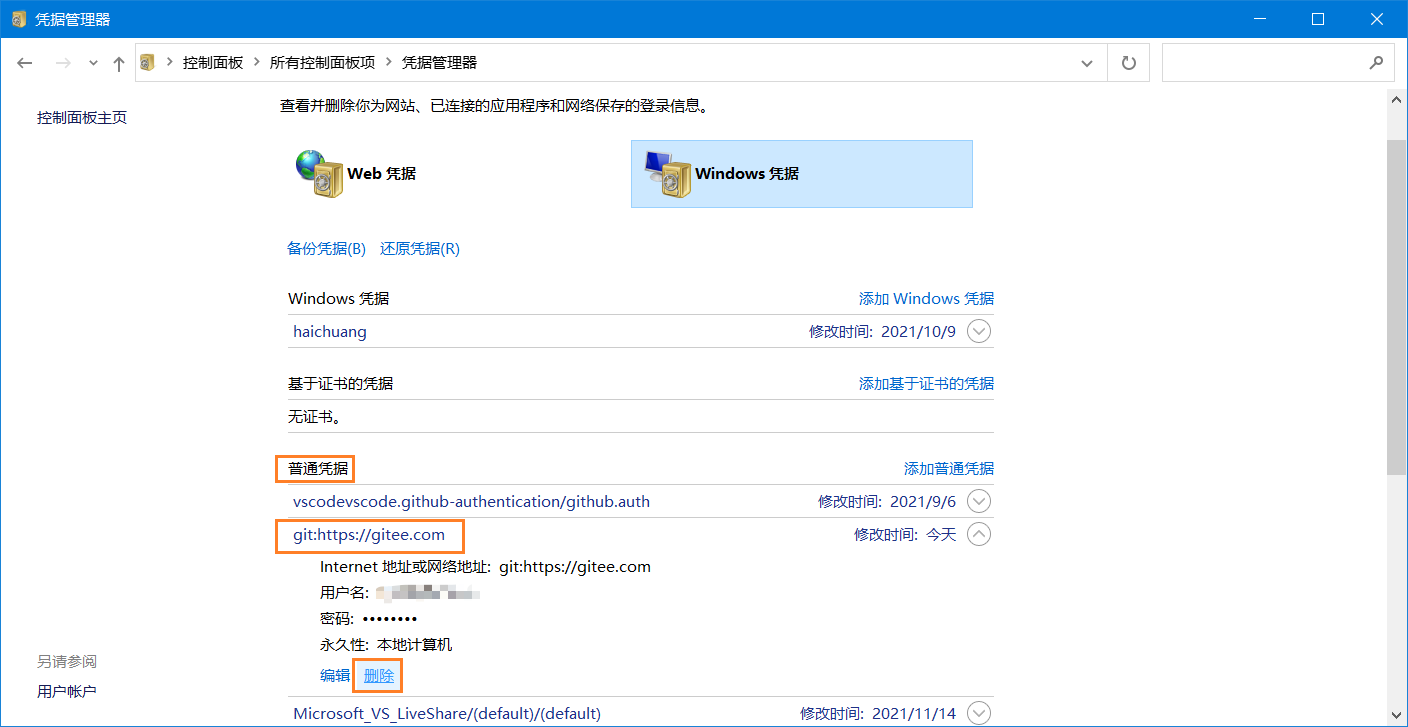Click the back navigation arrow
The width and height of the screenshot is (1408, 727).
pyautogui.click(x=24, y=63)
